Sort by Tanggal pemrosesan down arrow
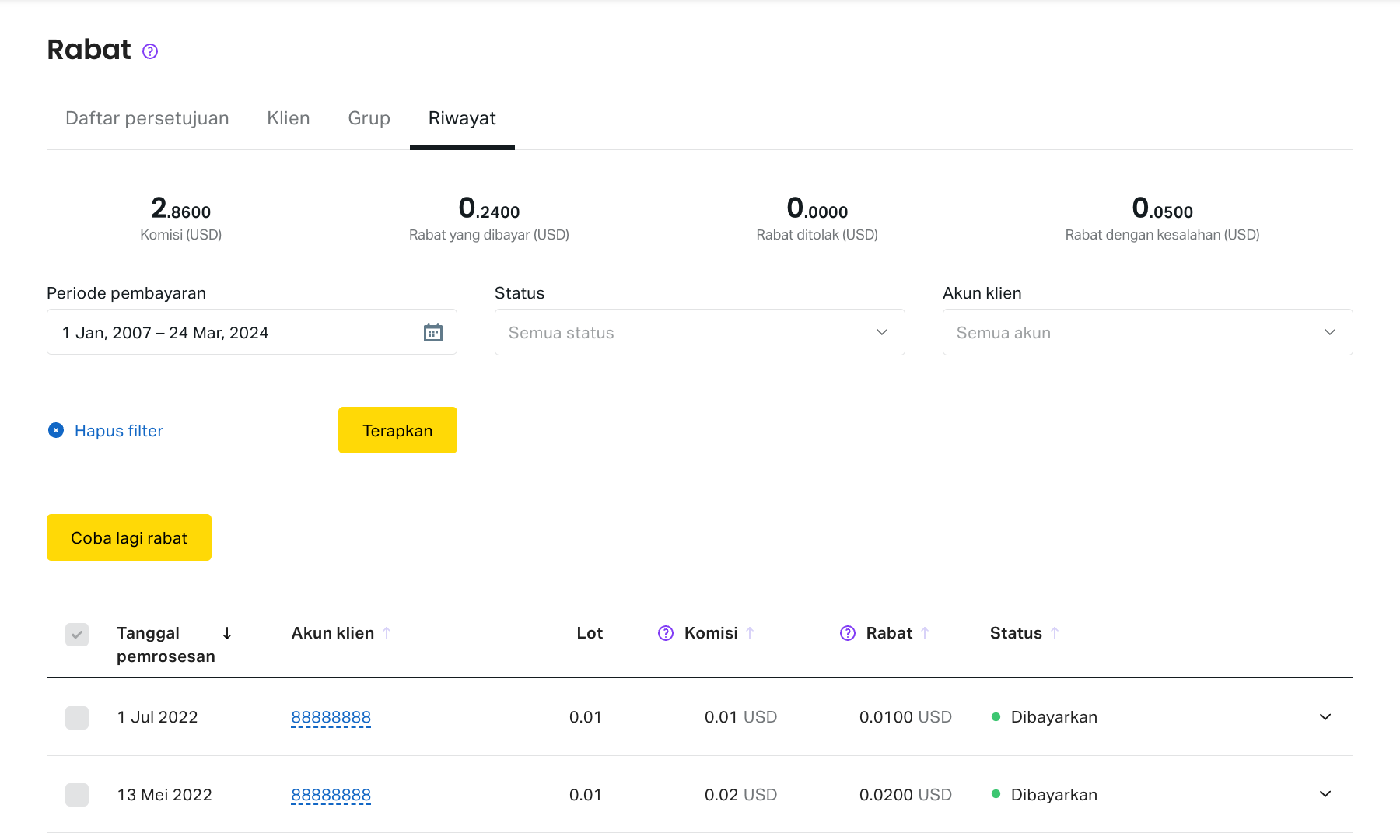Viewport: 1400px width, 840px height. [227, 633]
